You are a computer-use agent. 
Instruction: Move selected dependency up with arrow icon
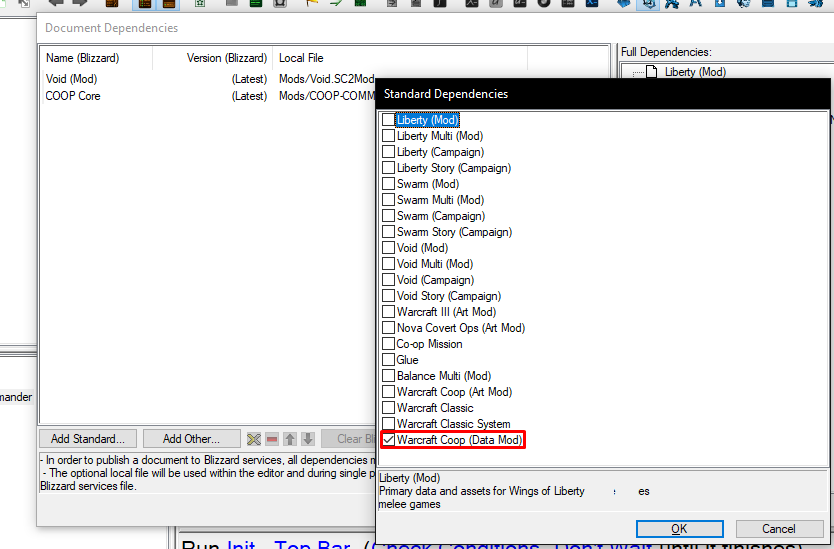[290, 439]
